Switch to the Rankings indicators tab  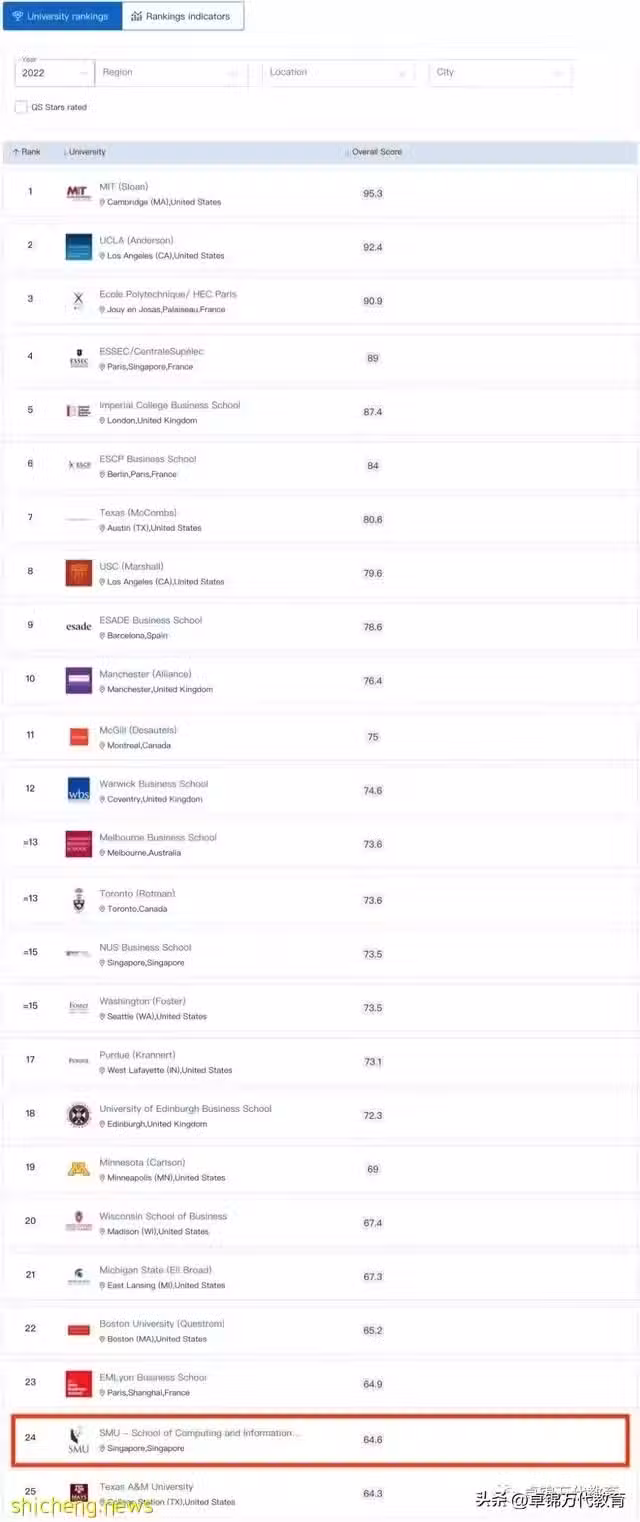click(x=182, y=16)
